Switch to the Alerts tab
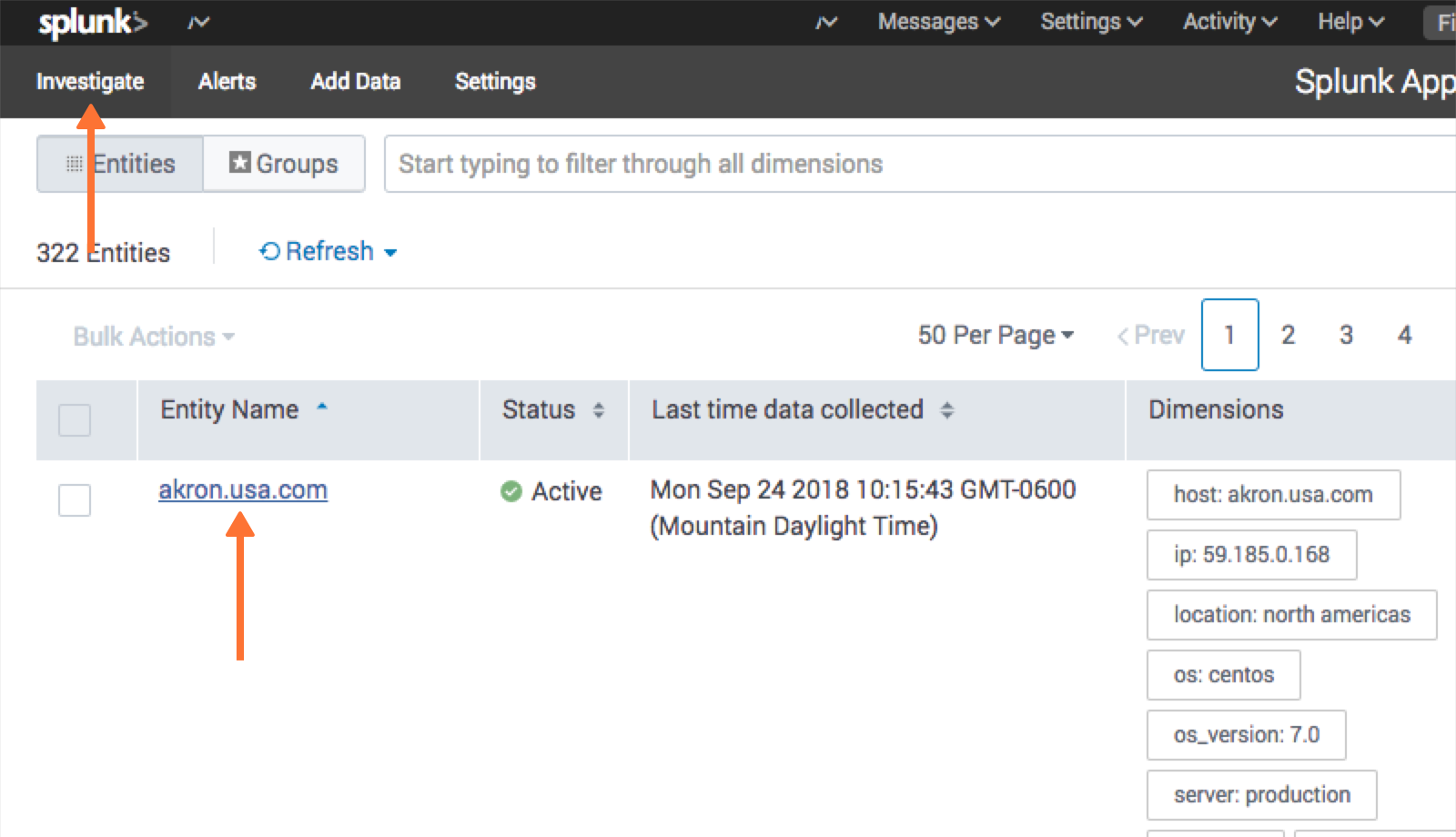This screenshot has width=1456, height=837. click(227, 82)
